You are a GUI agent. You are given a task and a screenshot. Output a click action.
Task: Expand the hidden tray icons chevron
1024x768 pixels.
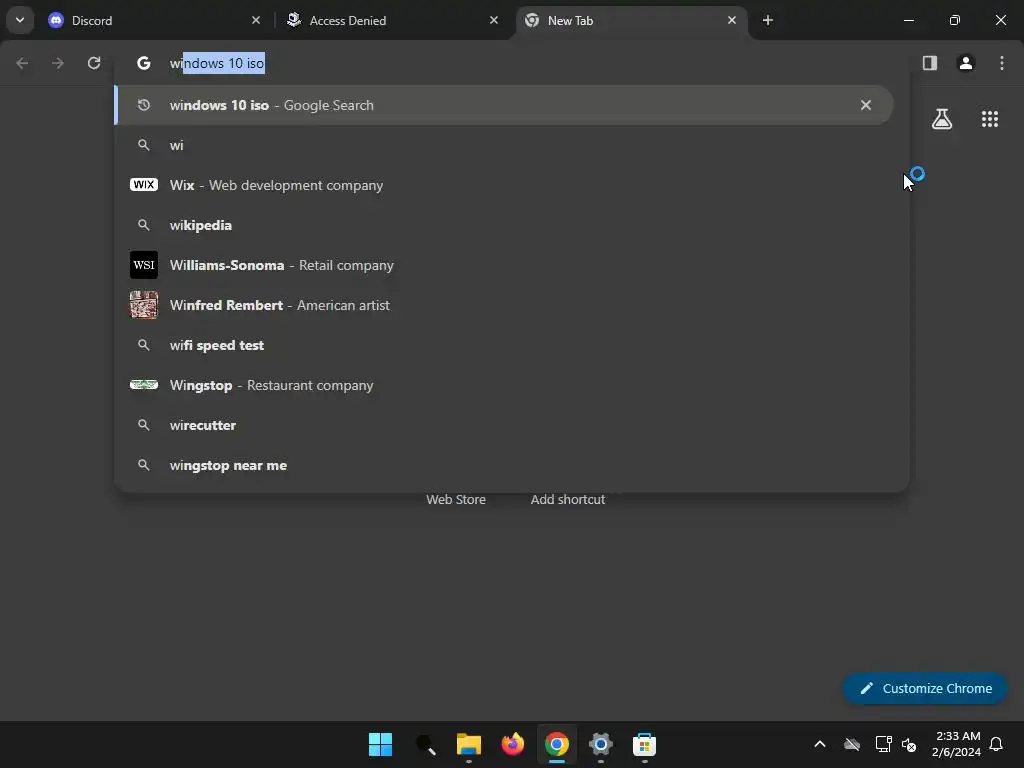820,744
